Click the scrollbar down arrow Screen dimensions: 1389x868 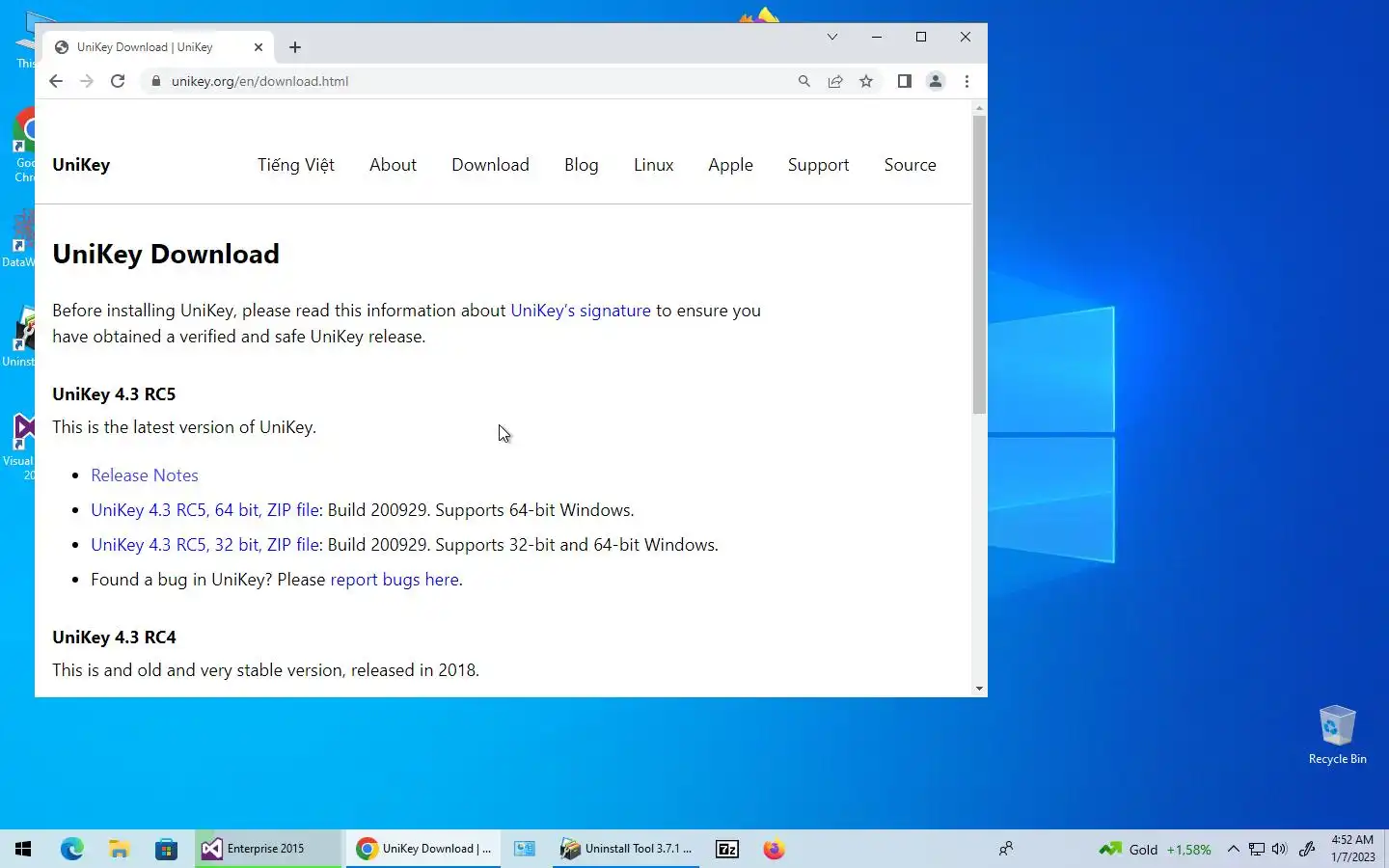(979, 689)
